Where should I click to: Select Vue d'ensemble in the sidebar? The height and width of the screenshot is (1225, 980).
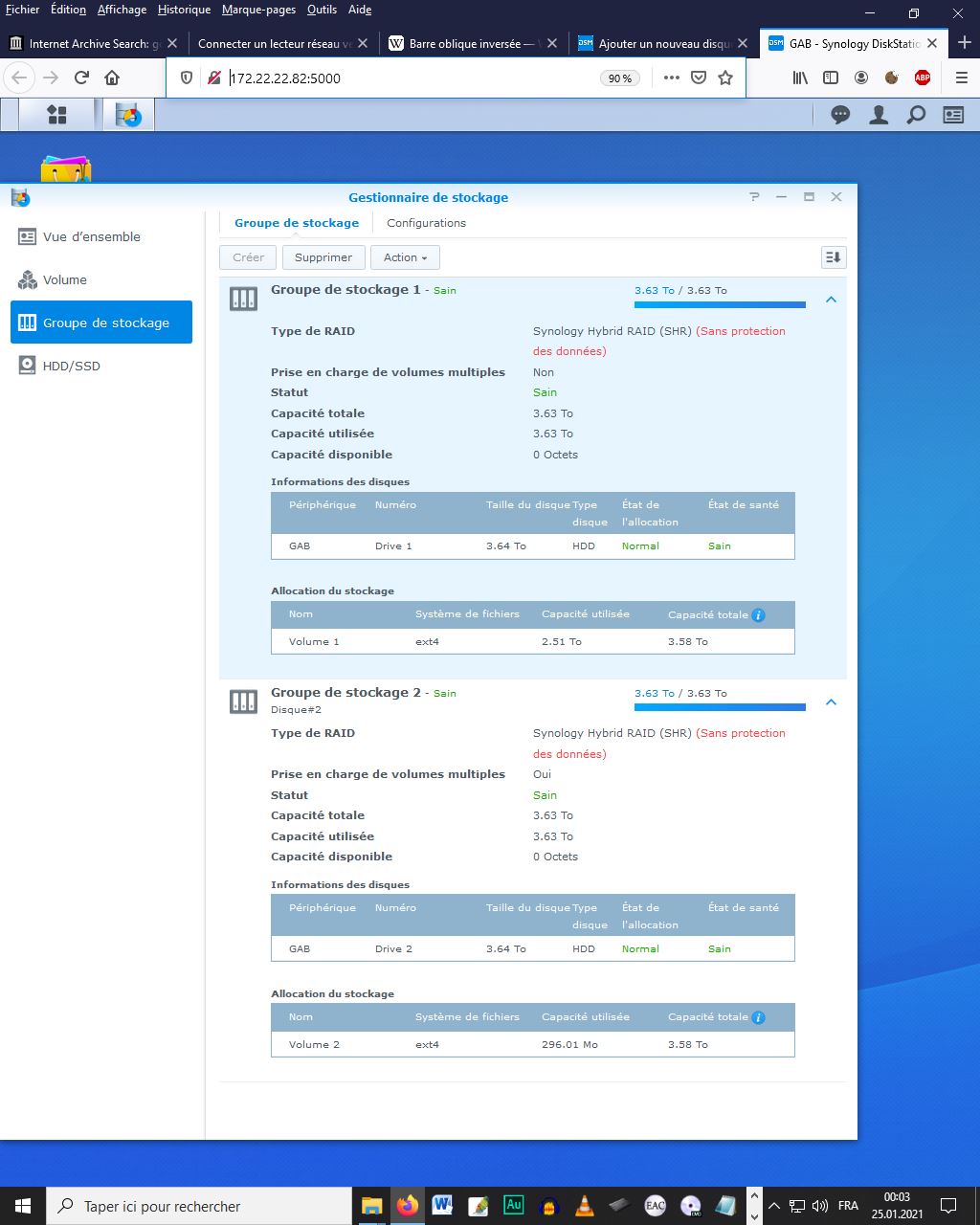[x=91, y=236]
